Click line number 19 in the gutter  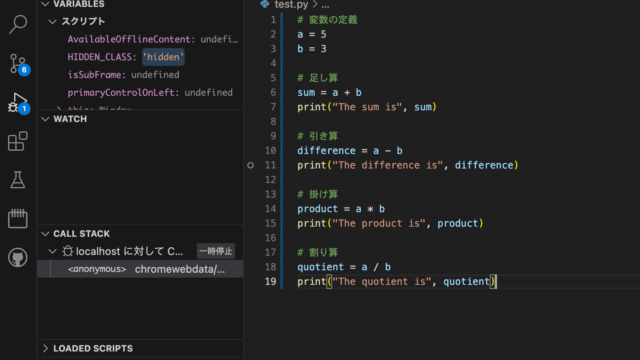tap(271, 282)
